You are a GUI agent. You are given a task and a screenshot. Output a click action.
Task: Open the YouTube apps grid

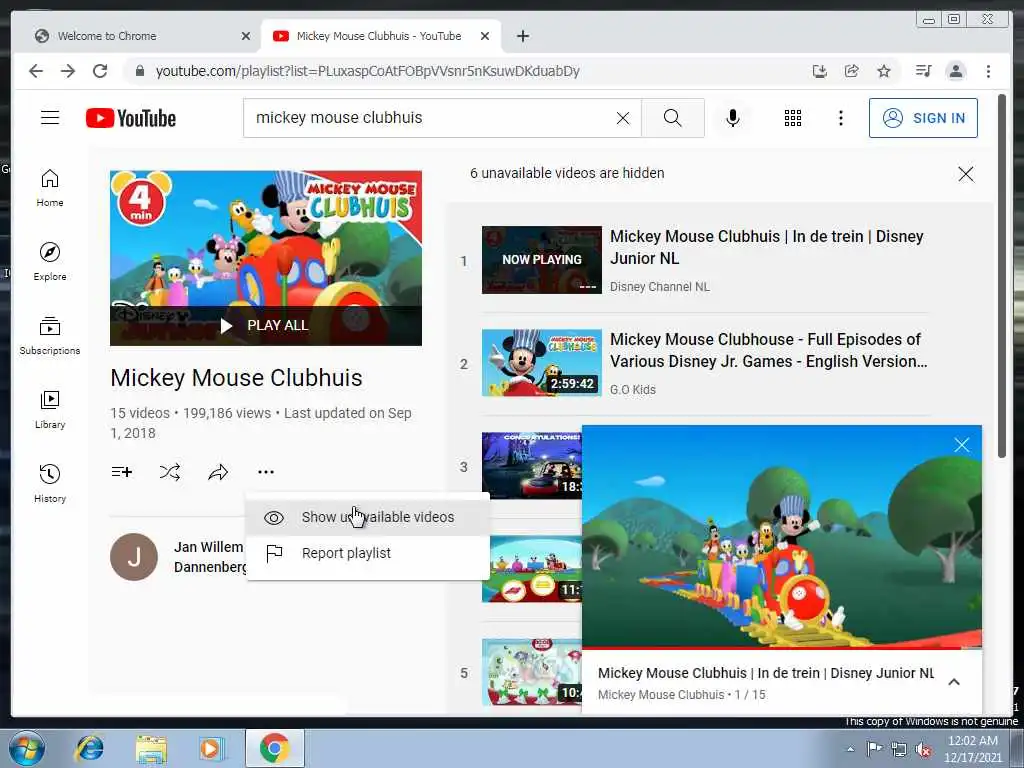tap(793, 118)
